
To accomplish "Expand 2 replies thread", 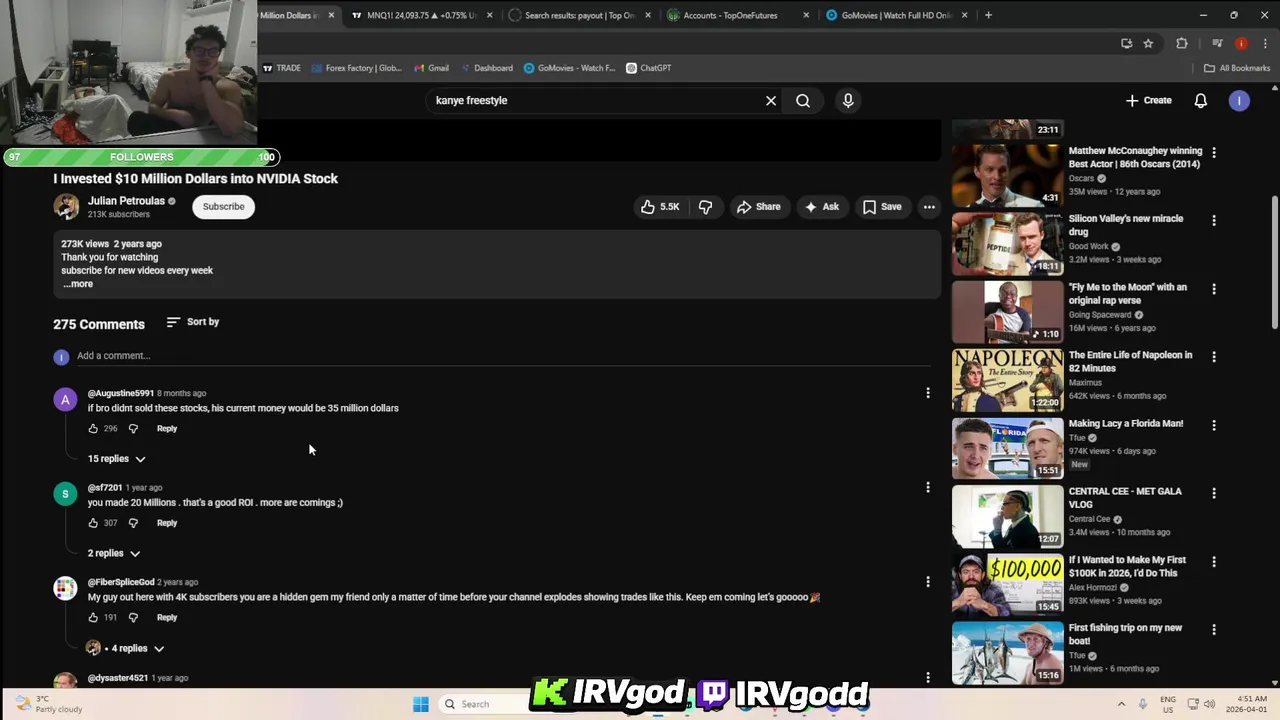I will coord(114,553).
